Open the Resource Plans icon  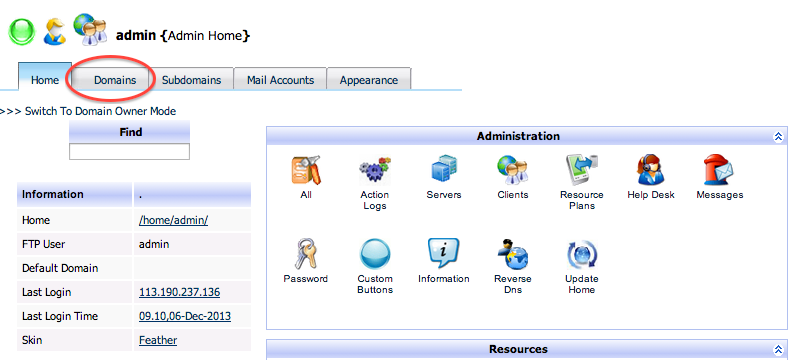coord(582,170)
